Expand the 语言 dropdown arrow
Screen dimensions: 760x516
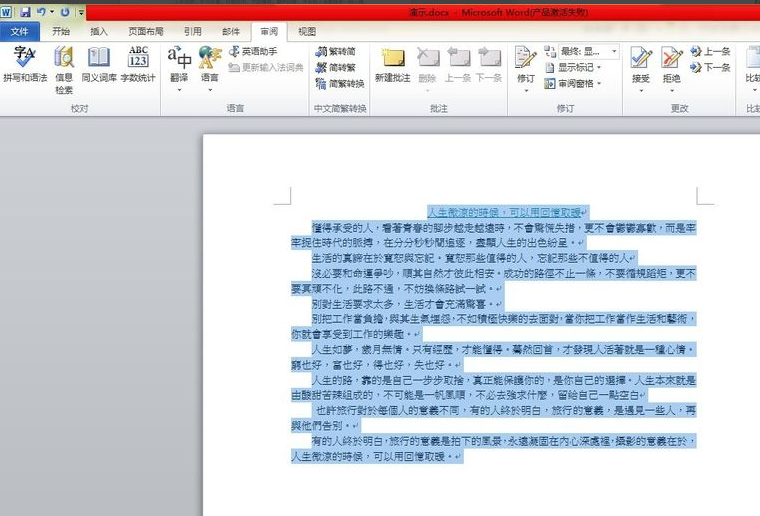click(210, 90)
